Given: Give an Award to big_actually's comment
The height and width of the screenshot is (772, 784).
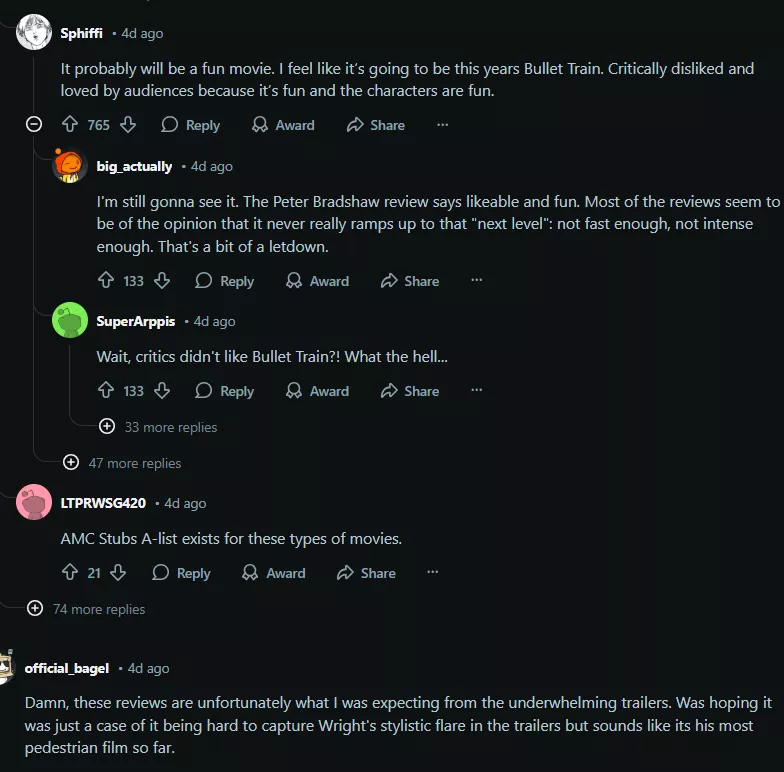Looking at the screenshot, I should point(317,281).
